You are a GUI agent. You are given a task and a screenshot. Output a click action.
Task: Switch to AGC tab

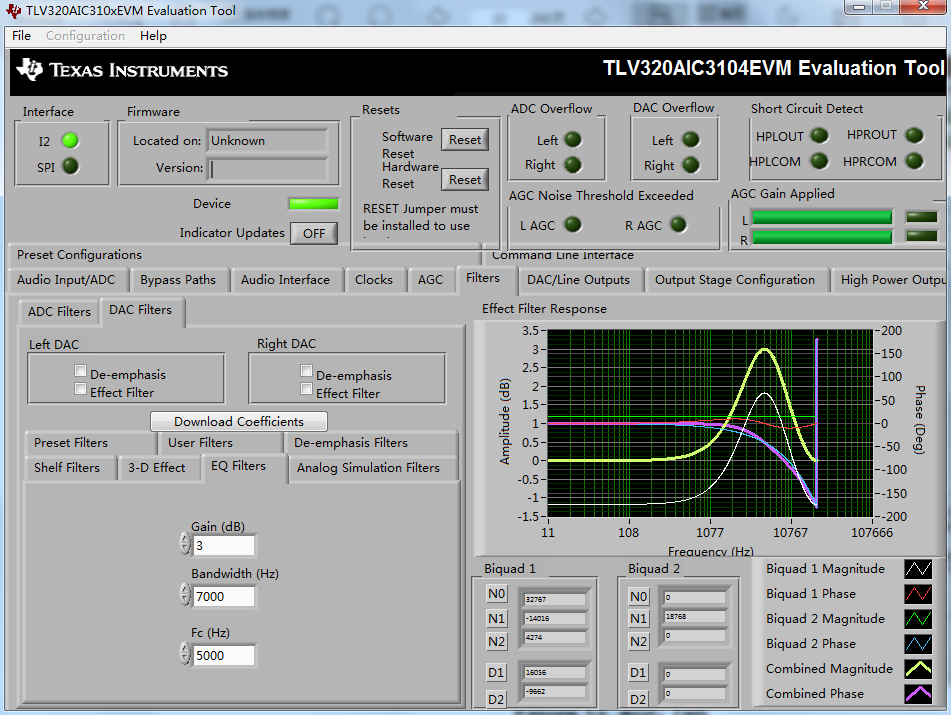coord(431,280)
